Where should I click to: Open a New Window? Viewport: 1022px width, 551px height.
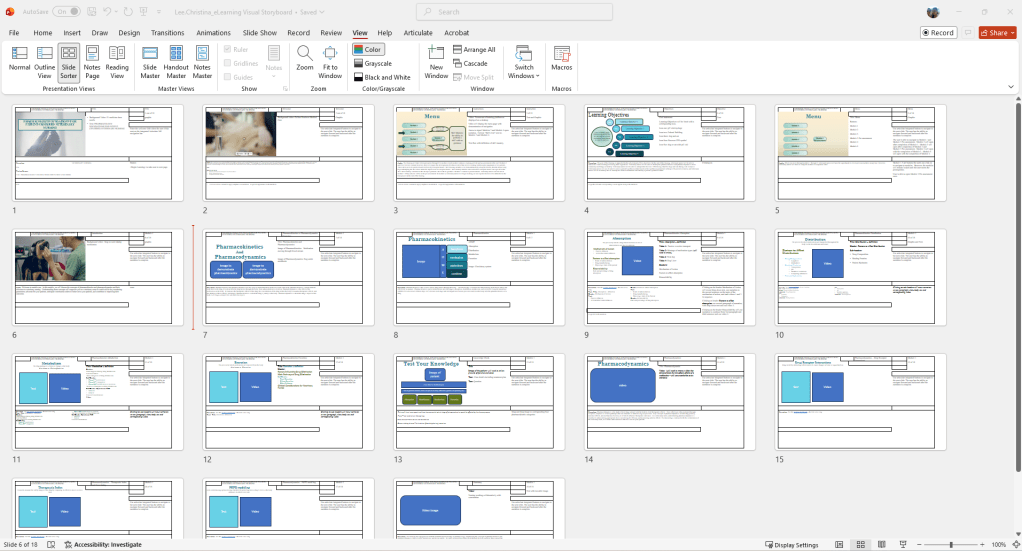point(436,62)
